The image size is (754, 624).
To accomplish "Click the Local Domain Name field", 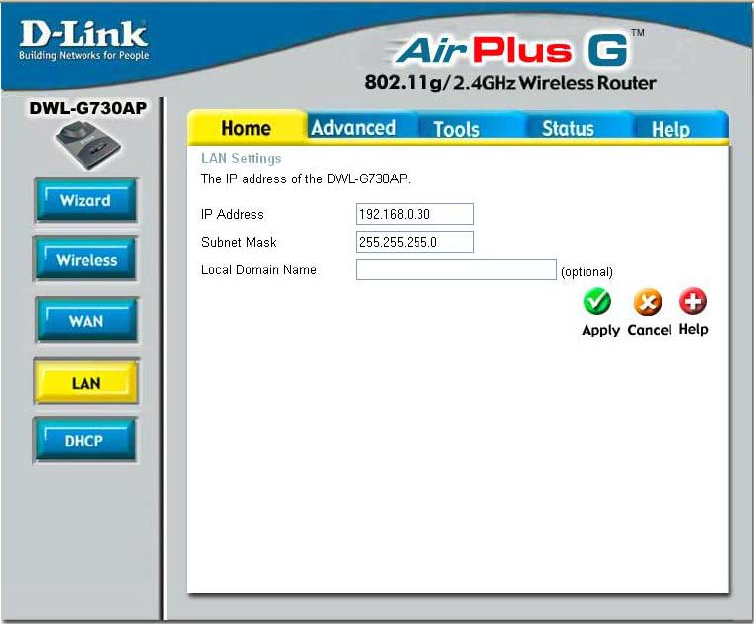I will click(456, 270).
